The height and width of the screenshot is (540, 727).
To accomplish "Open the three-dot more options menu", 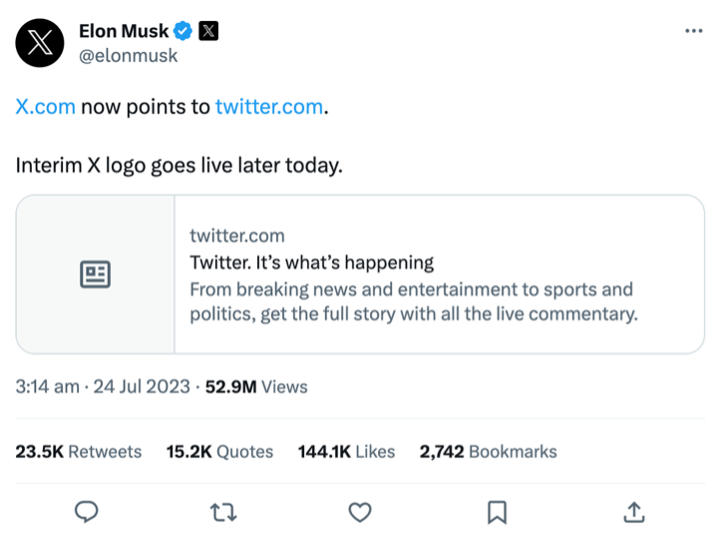I will click(693, 31).
